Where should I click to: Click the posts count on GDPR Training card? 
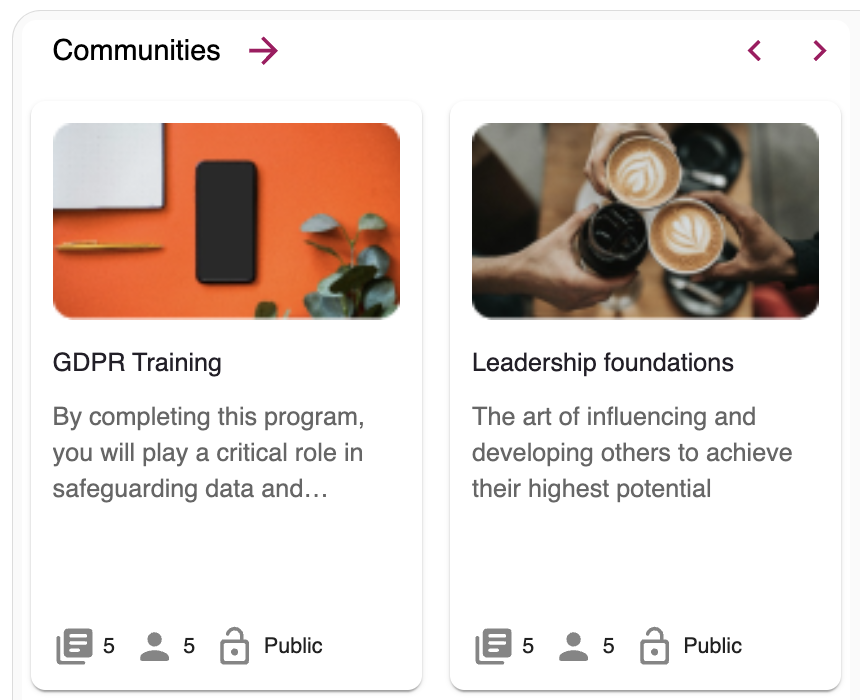pos(109,646)
